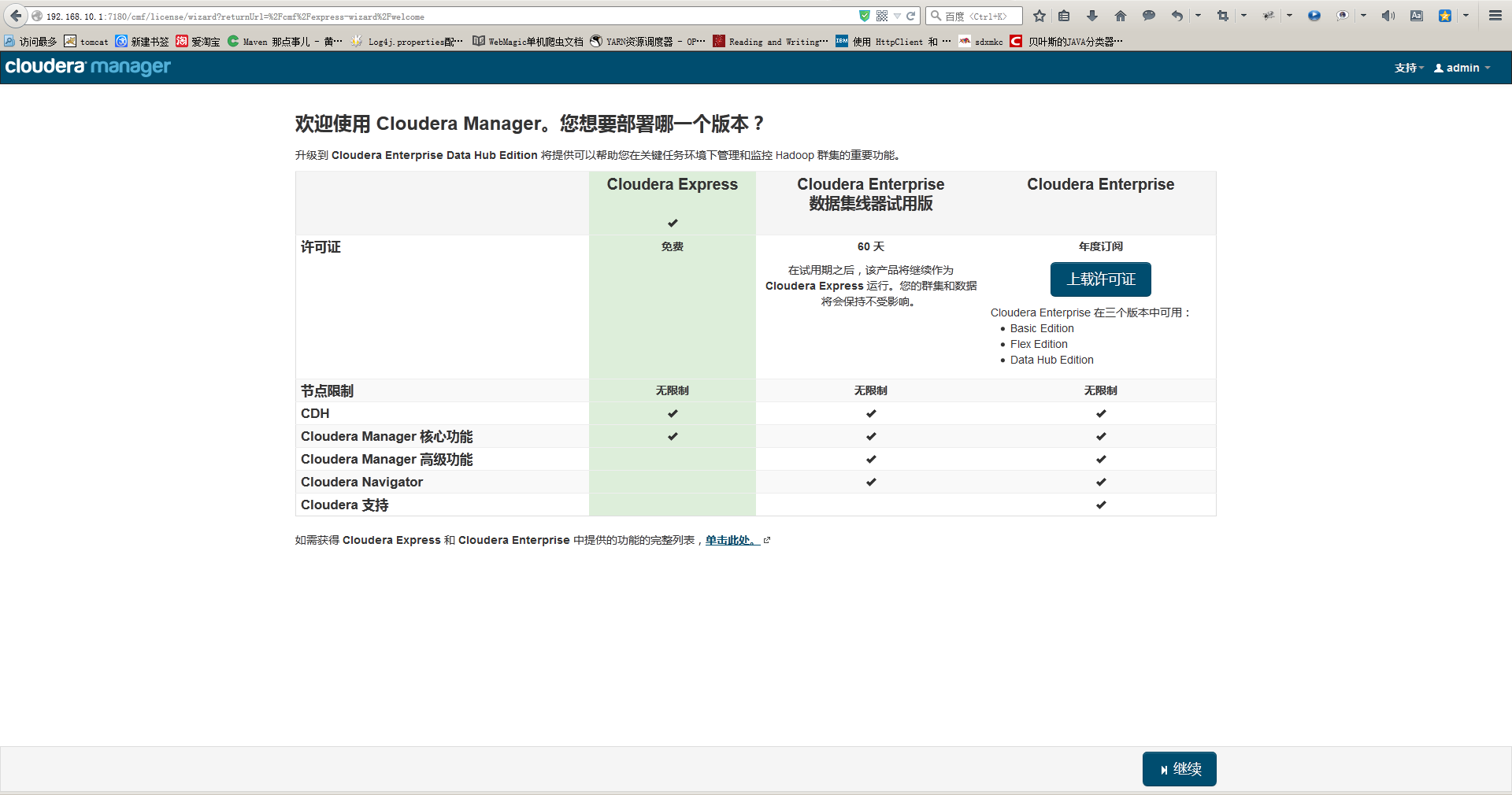The height and width of the screenshot is (795, 1512).
Task: Click the Basic Edition list item
Action: tap(1042, 328)
